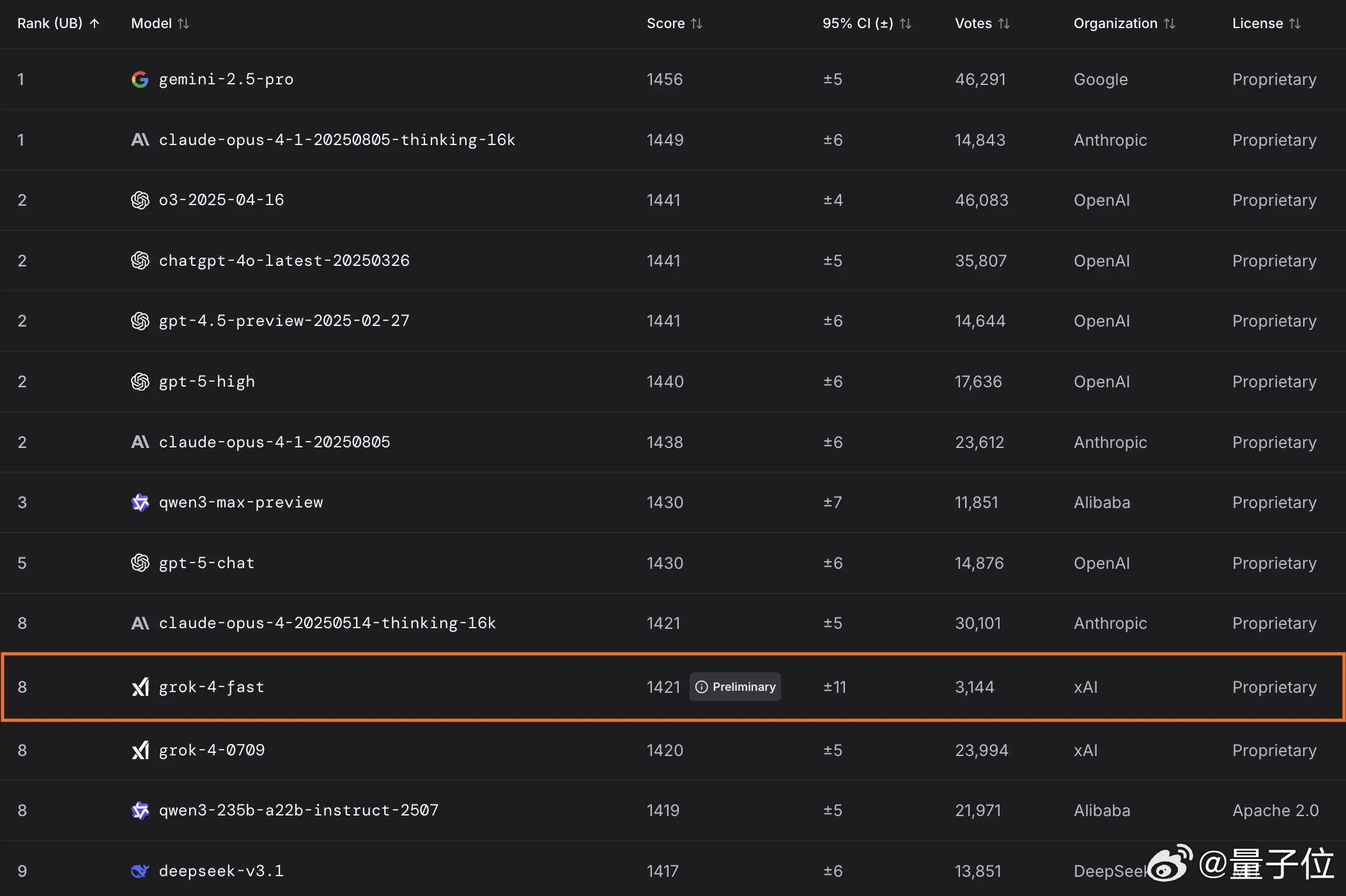Viewport: 1346px width, 896px height.
Task: Click OpenAI logo beside gpt-5-high
Action: [x=140, y=382]
